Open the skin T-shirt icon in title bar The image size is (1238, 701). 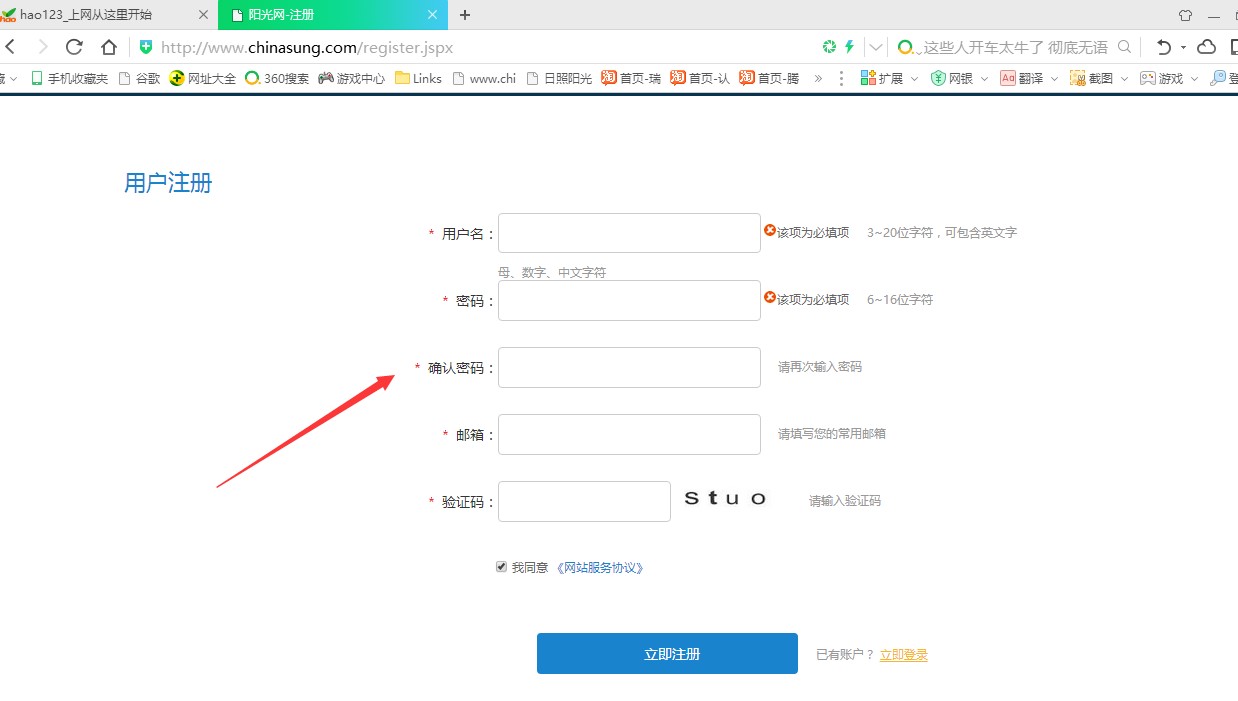pos(1186,15)
